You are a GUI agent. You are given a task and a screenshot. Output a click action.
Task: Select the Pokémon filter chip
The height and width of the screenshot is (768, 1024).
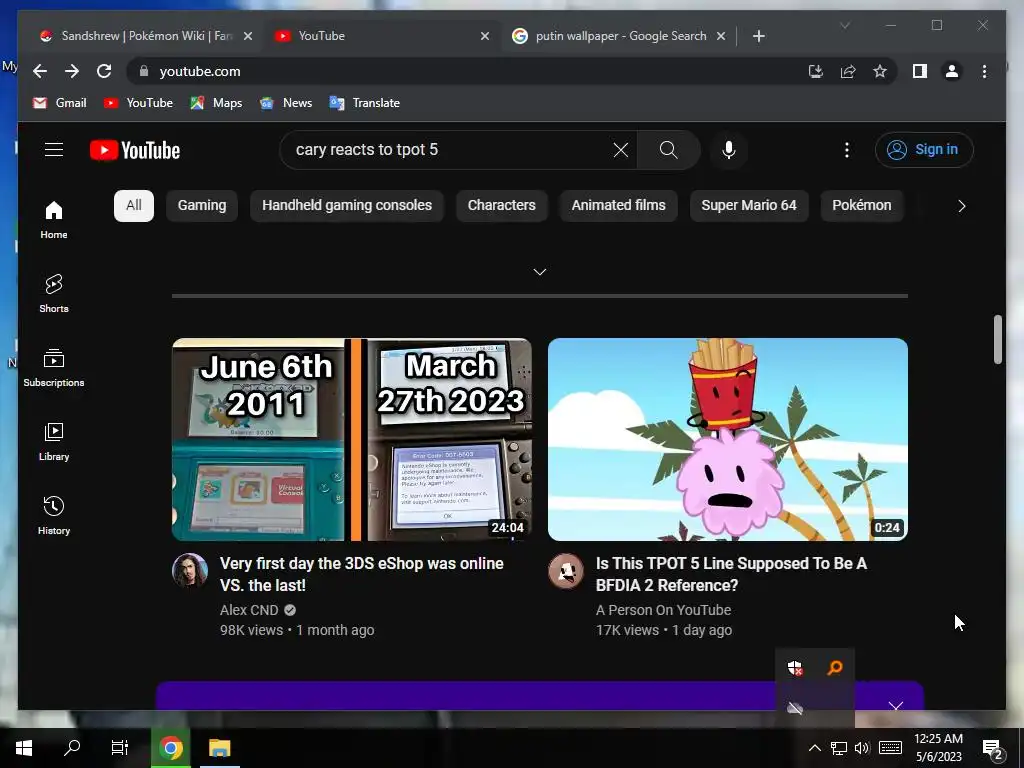point(861,206)
